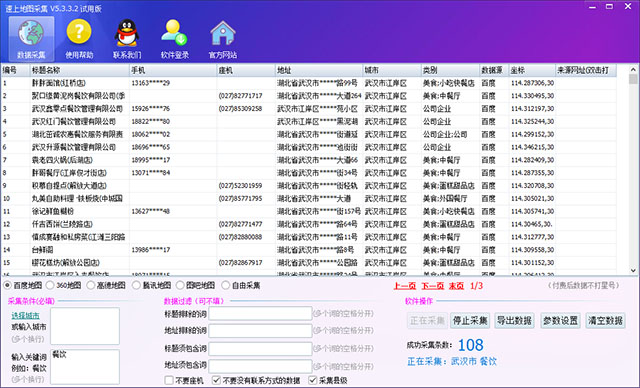The height and width of the screenshot is (388, 640).
Task: Open 参数设置 button
Action: [560, 321]
